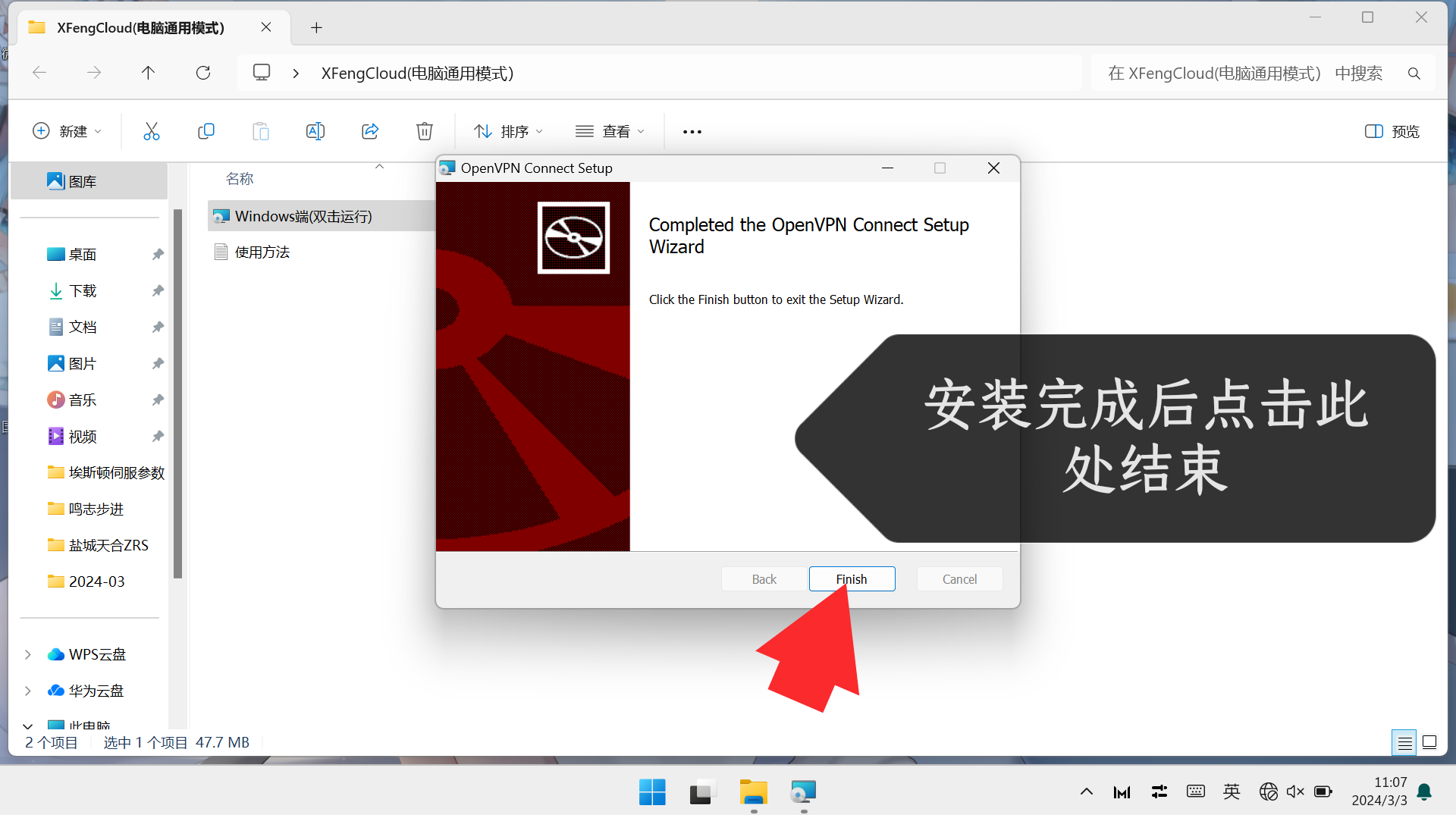1456x815 pixels.
Task: Close the XFengCloud Explorer tab
Action: (x=266, y=27)
